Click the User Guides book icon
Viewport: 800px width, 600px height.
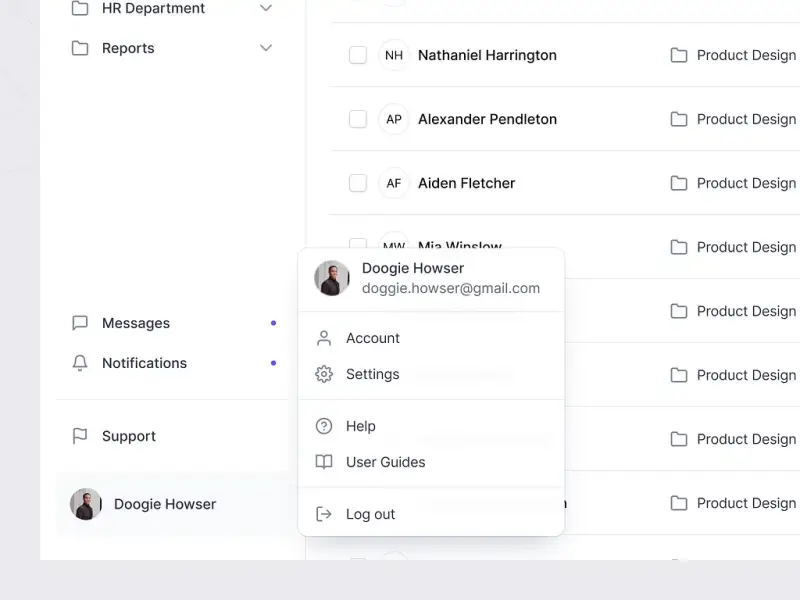click(322, 462)
